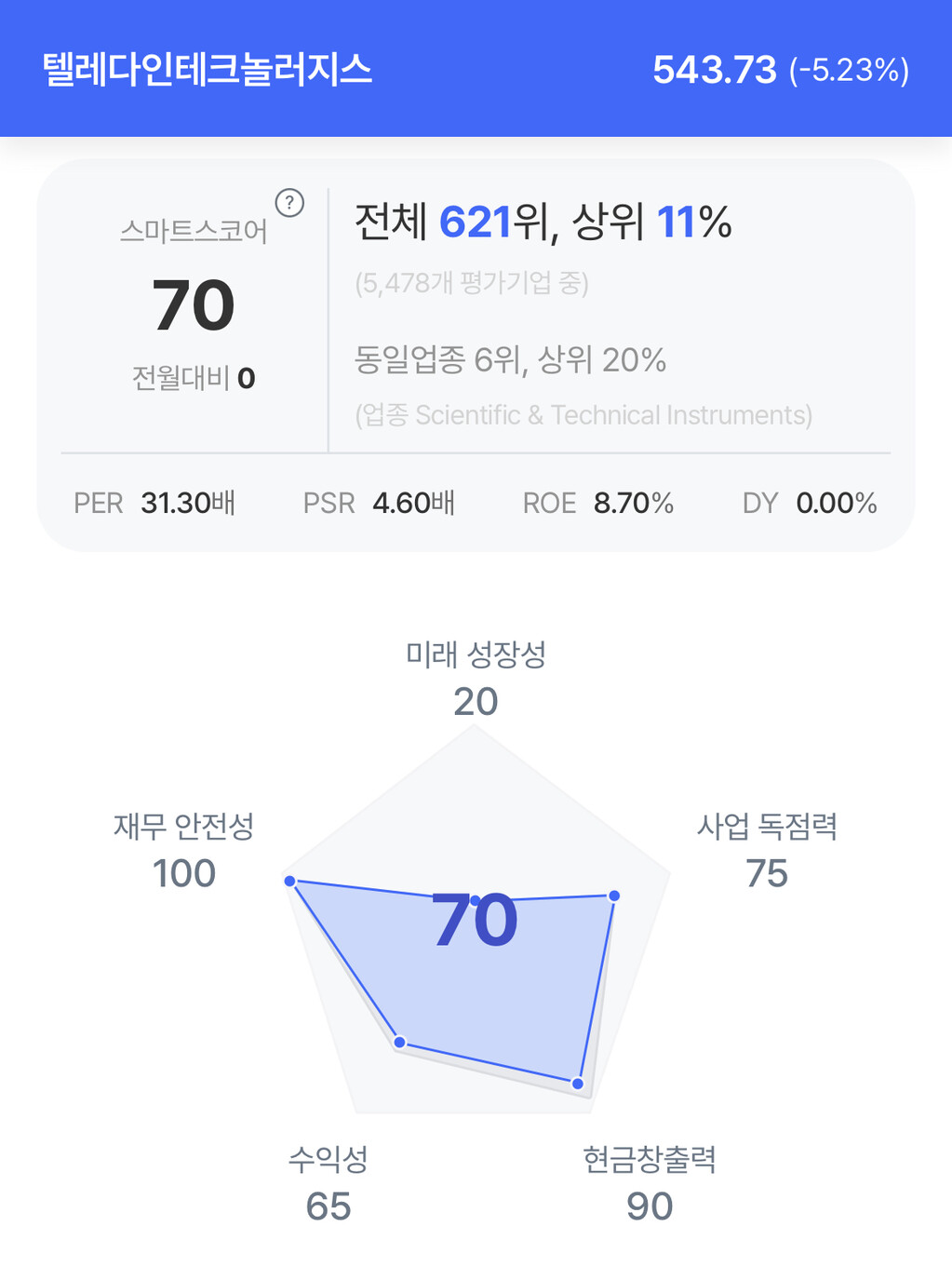Image resolution: width=952 pixels, height=1280 pixels.
Task: Click the 재무 안전성 radar label
Action: pyautogui.click(x=184, y=827)
